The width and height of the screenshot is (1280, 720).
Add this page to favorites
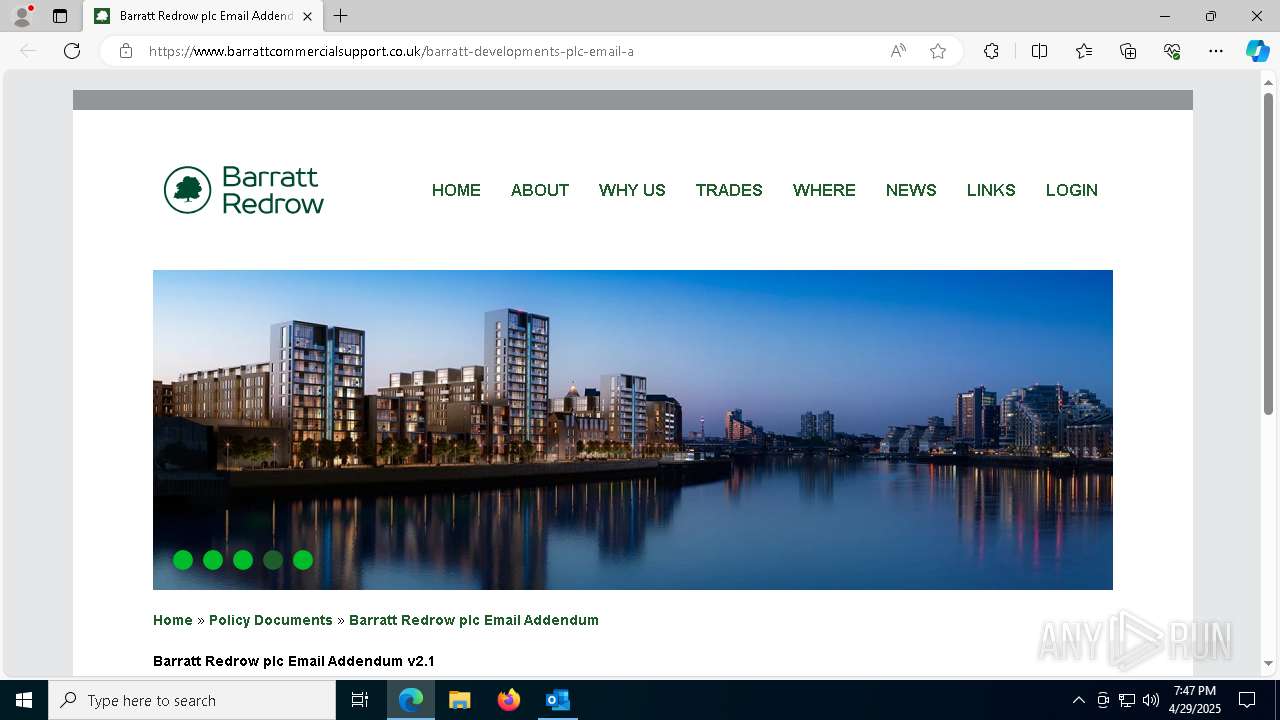pyautogui.click(x=938, y=51)
